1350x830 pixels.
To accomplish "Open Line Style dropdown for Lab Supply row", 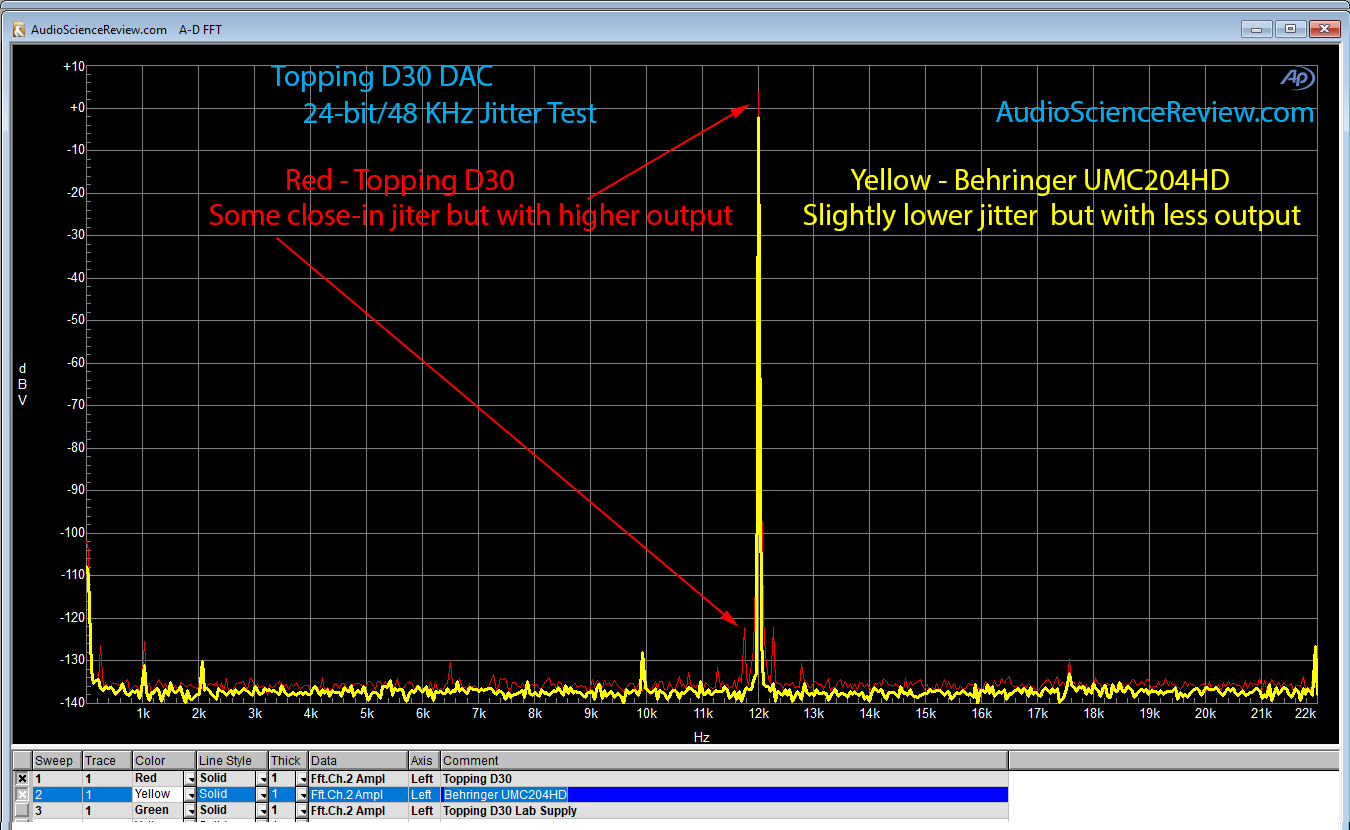I will tap(263, 810).
